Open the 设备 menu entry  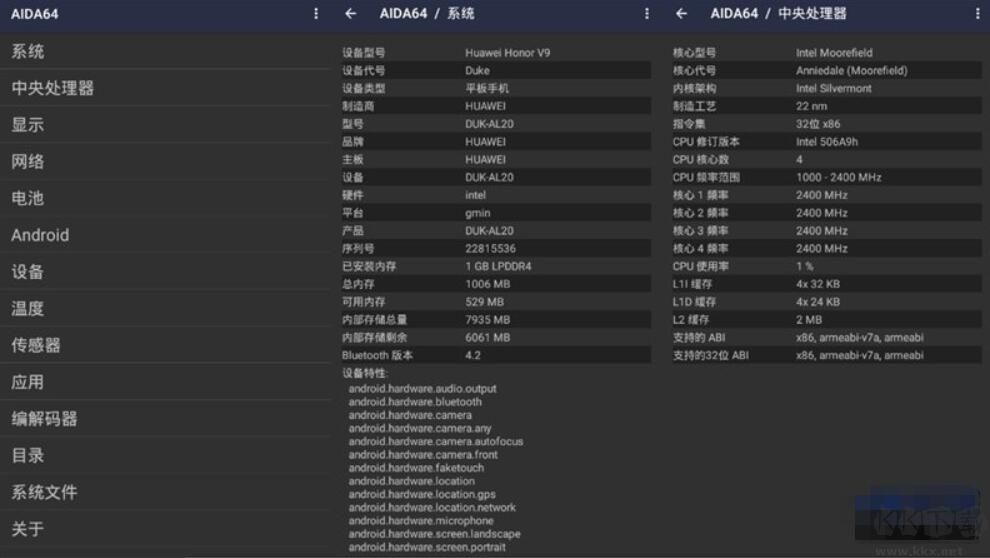(165, 271)
